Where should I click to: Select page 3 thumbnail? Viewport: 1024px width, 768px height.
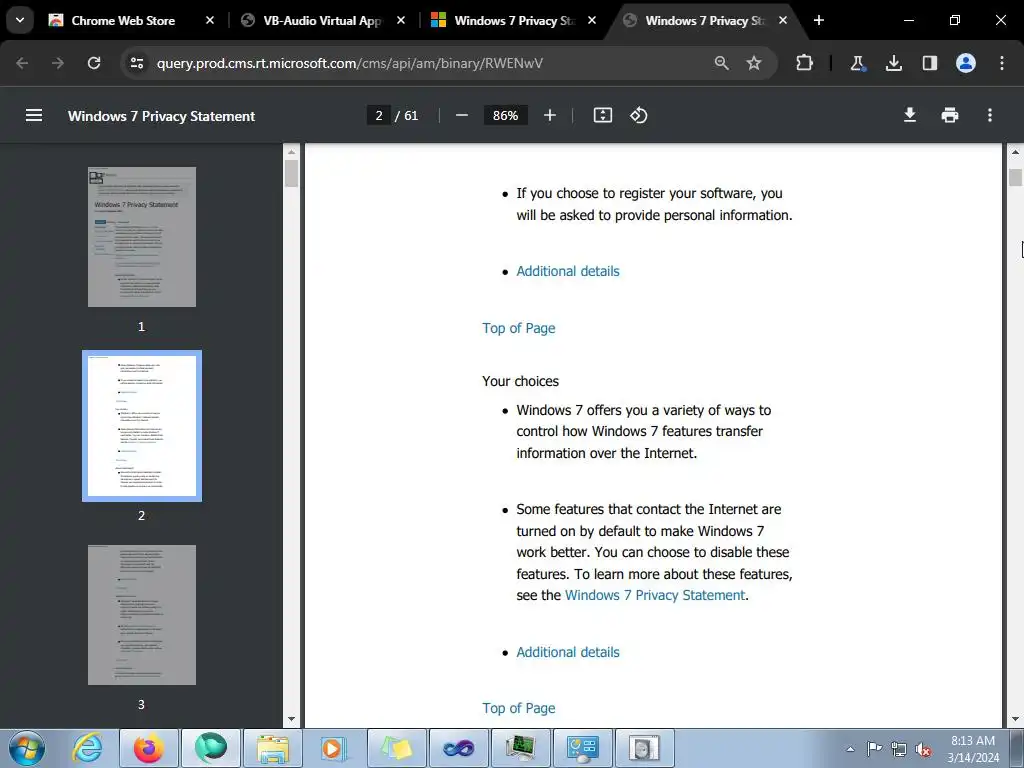pos(142,615)
